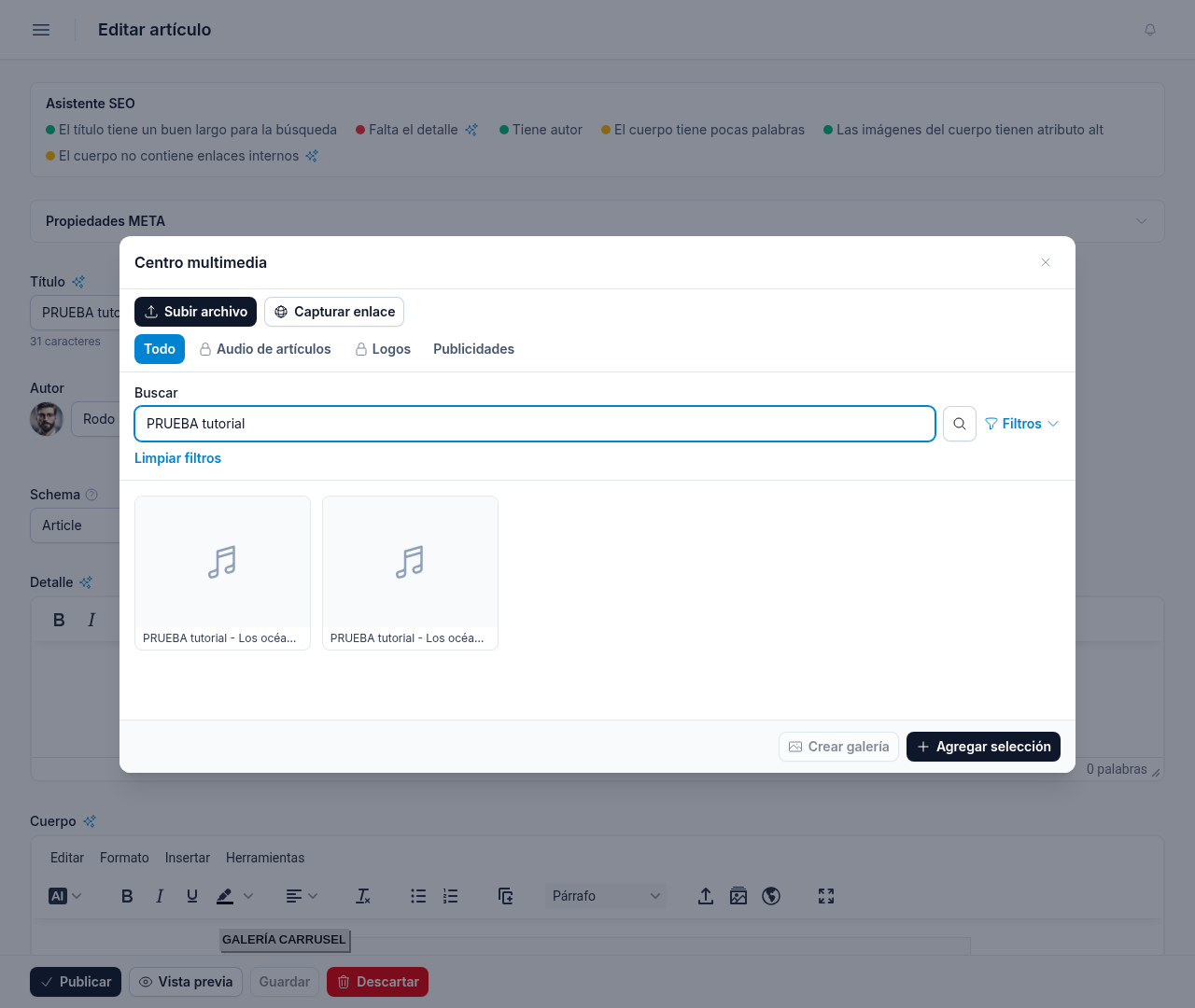Click the Limpiar filtros link
The width and height of the screenshot is (1195, 1008).
pyautogui.click(x=177, y=458)
